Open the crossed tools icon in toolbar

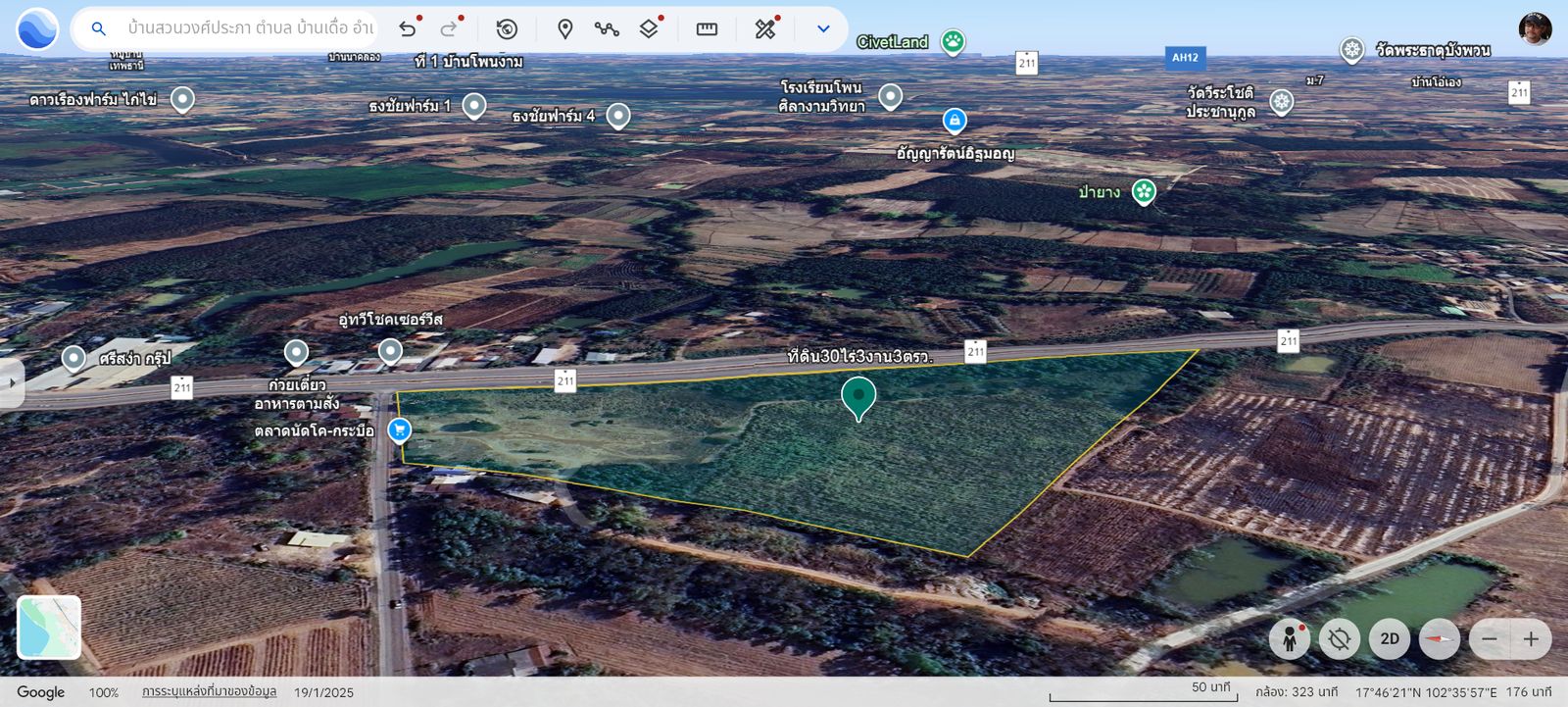pyautogui.click(x=765, y=29)
